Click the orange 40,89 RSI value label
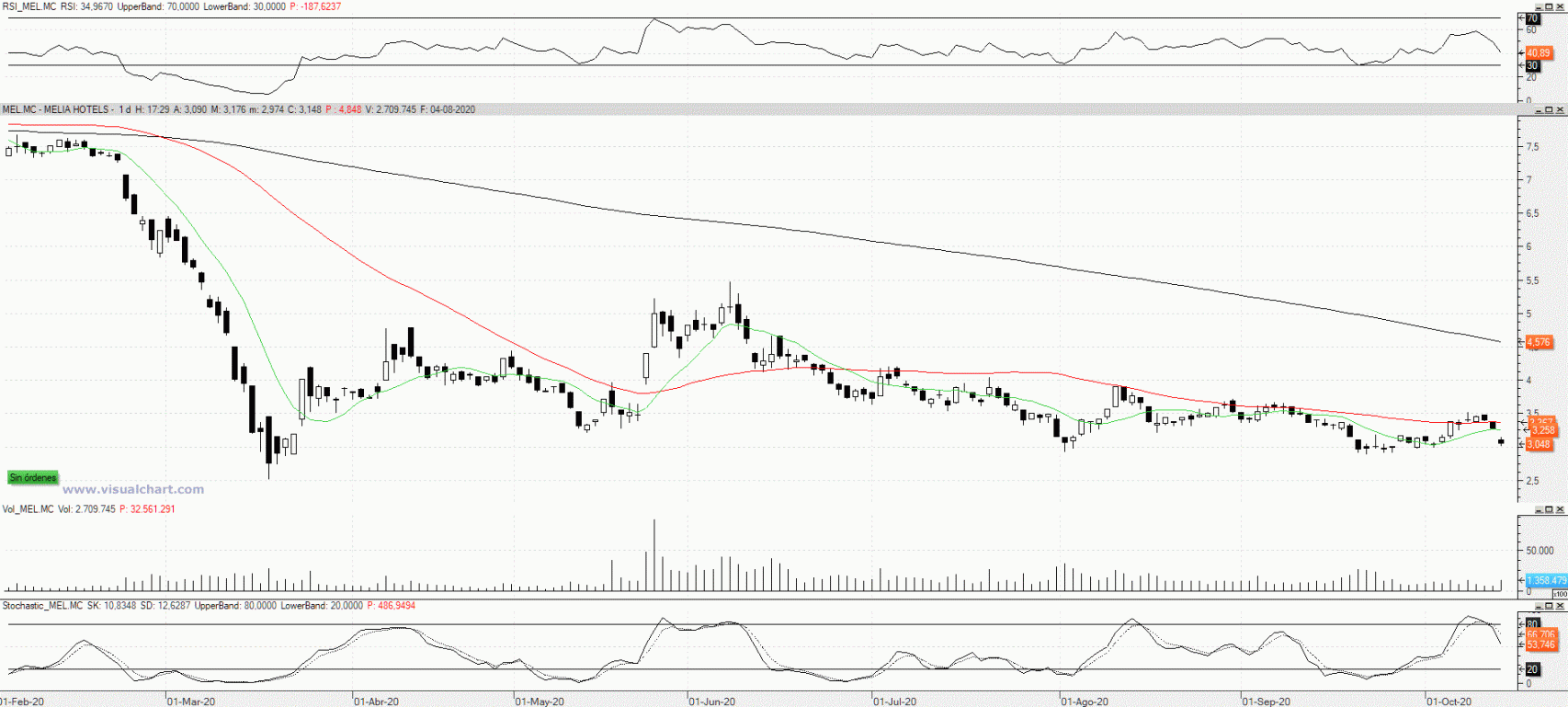1568x707 pixels. [1538, 53]
